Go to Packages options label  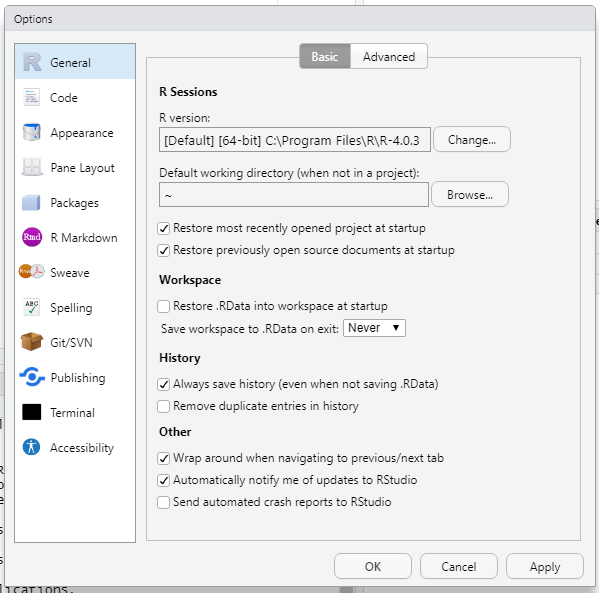click(x=74, y=203)
